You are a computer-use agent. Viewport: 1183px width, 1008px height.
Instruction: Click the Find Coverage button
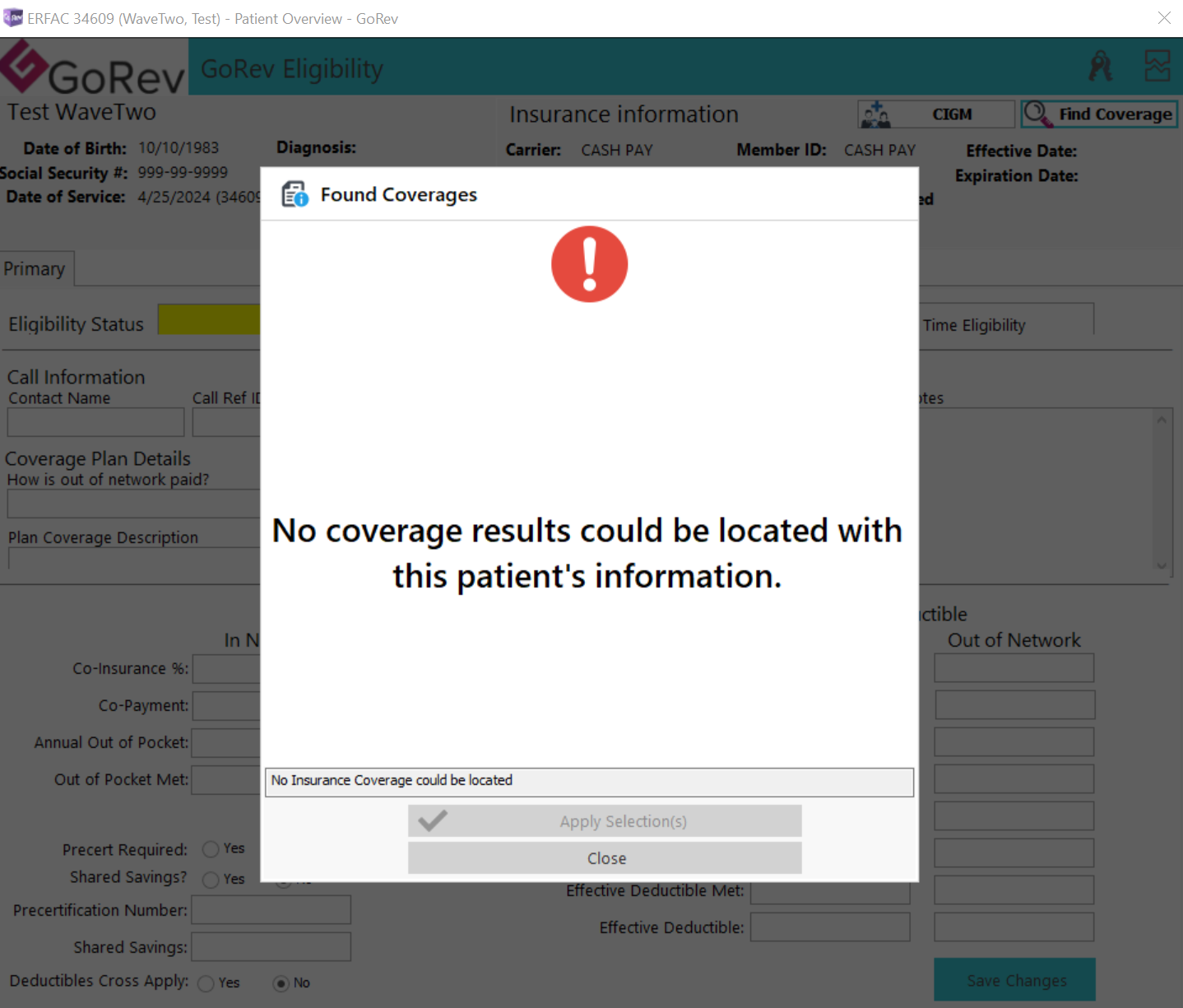pyautogui.click(x=1099, y=114)
